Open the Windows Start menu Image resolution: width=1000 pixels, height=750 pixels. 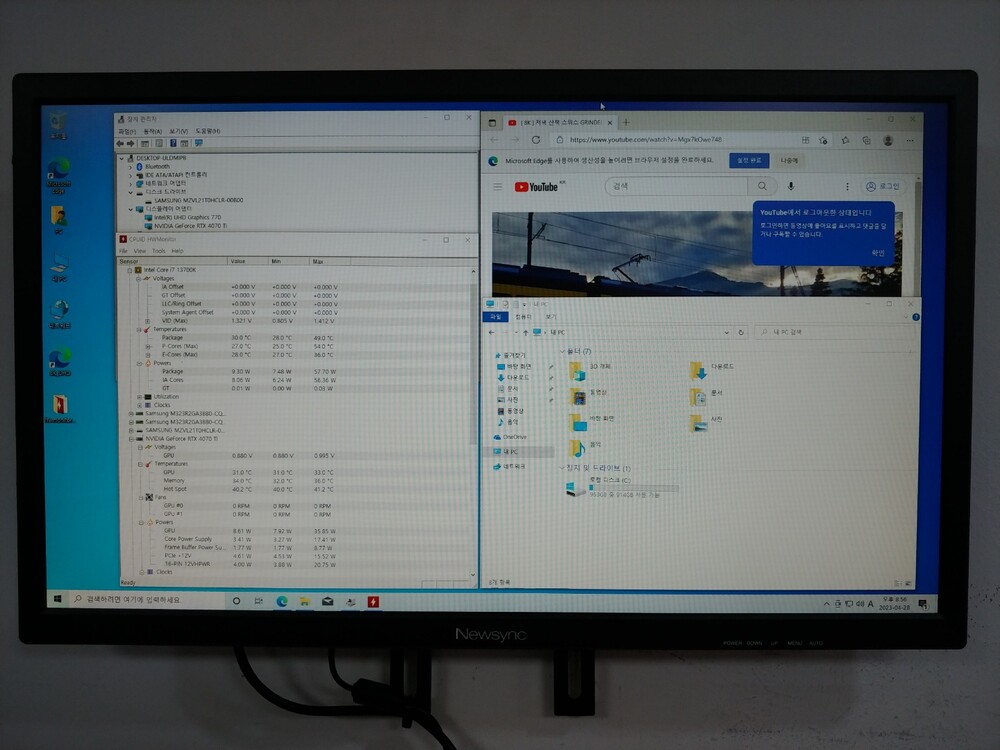click(x=59, y=599)
